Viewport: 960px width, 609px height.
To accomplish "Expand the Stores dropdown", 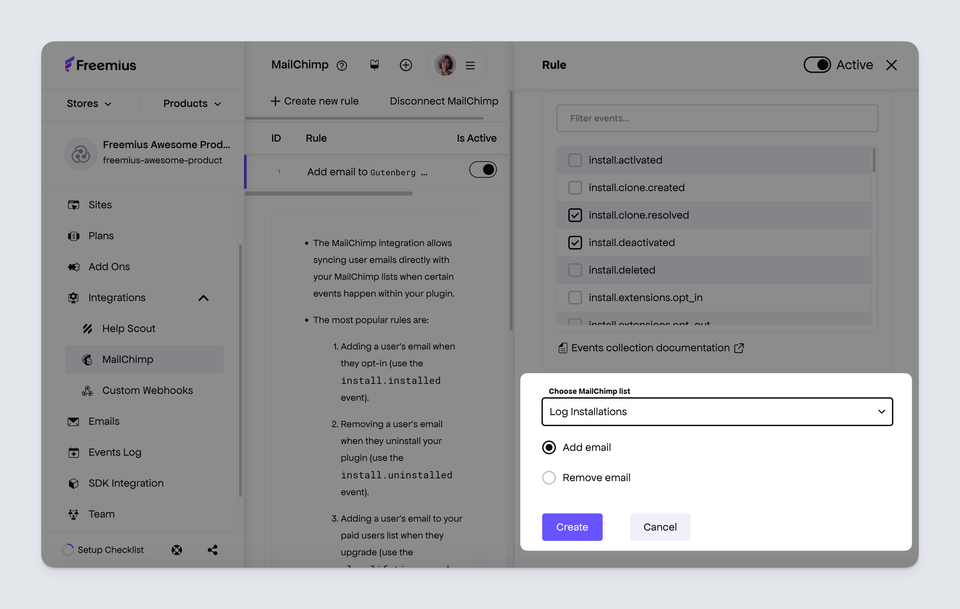I will point(89,104).
